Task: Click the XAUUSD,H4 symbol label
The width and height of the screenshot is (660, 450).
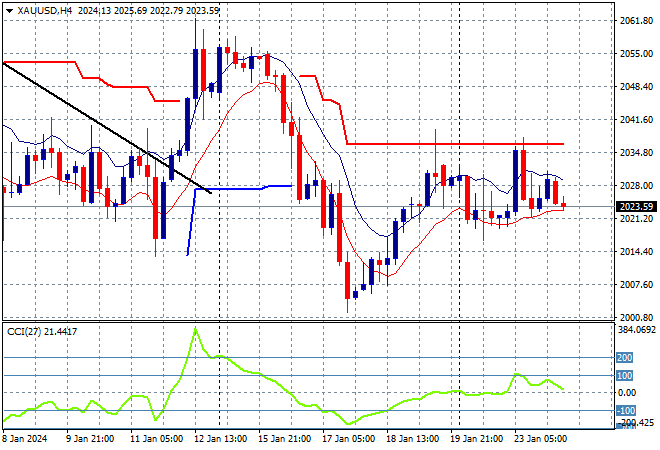Action: [x=42, y=9]
